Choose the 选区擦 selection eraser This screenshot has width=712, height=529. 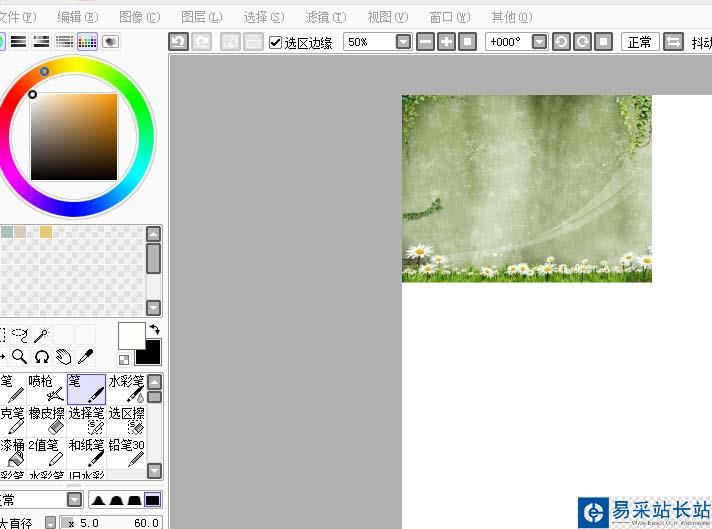[x=126, y=421]
